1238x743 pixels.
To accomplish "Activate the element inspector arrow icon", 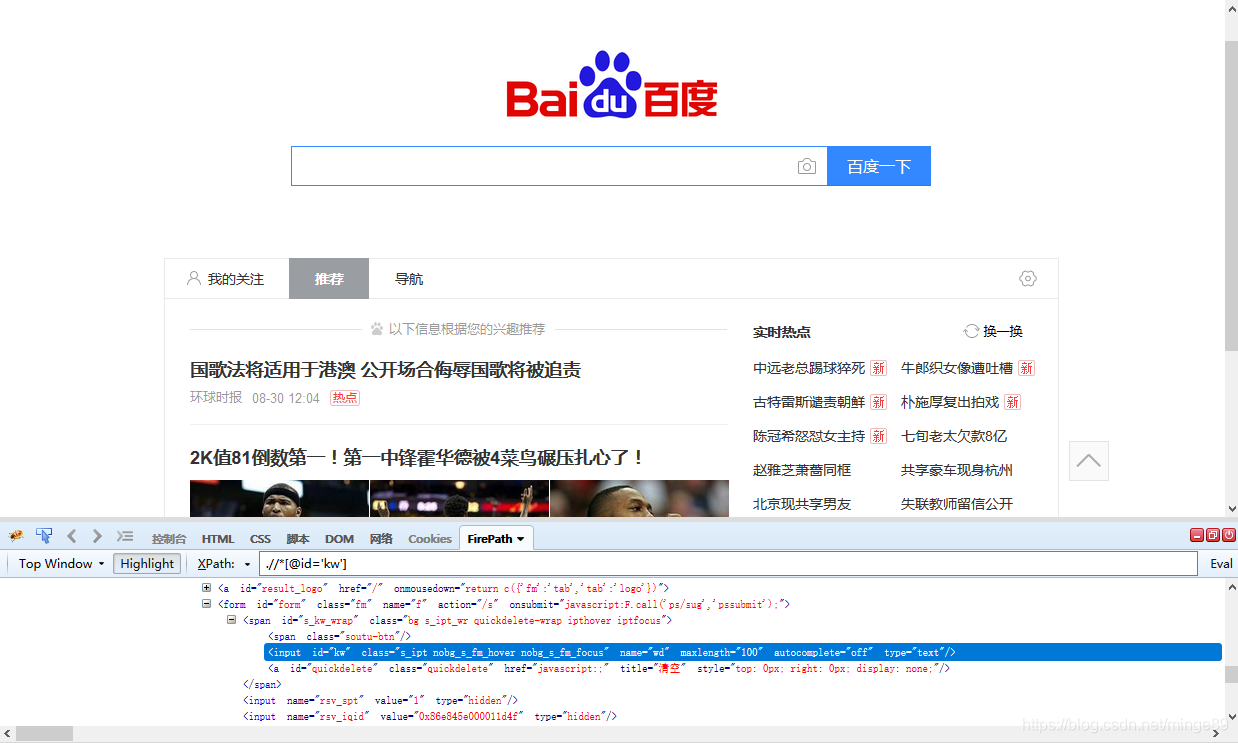I will (x=44, y=537).
